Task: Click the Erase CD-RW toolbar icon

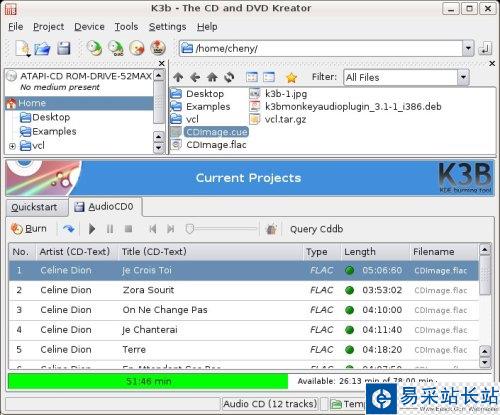Action: [137, 48]
